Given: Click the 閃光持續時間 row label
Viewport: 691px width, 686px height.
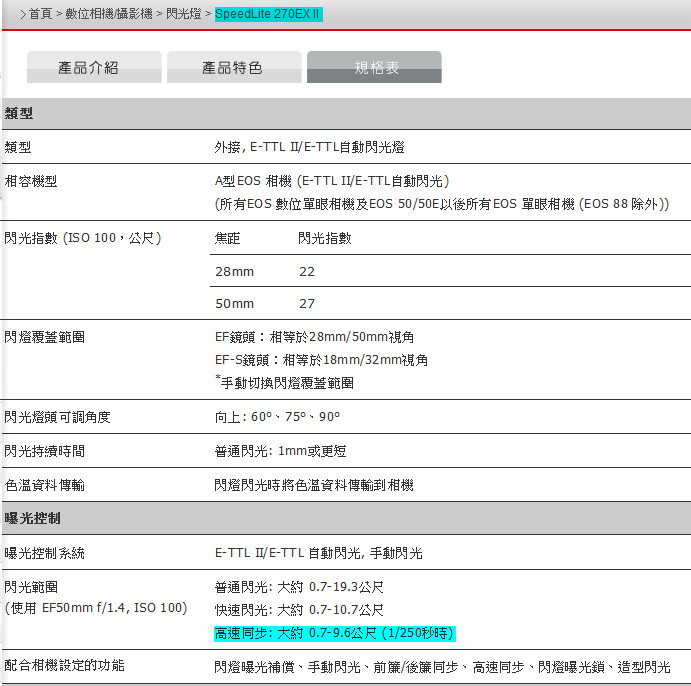Looking at the screenshot, I should click(x=45, y=451).
